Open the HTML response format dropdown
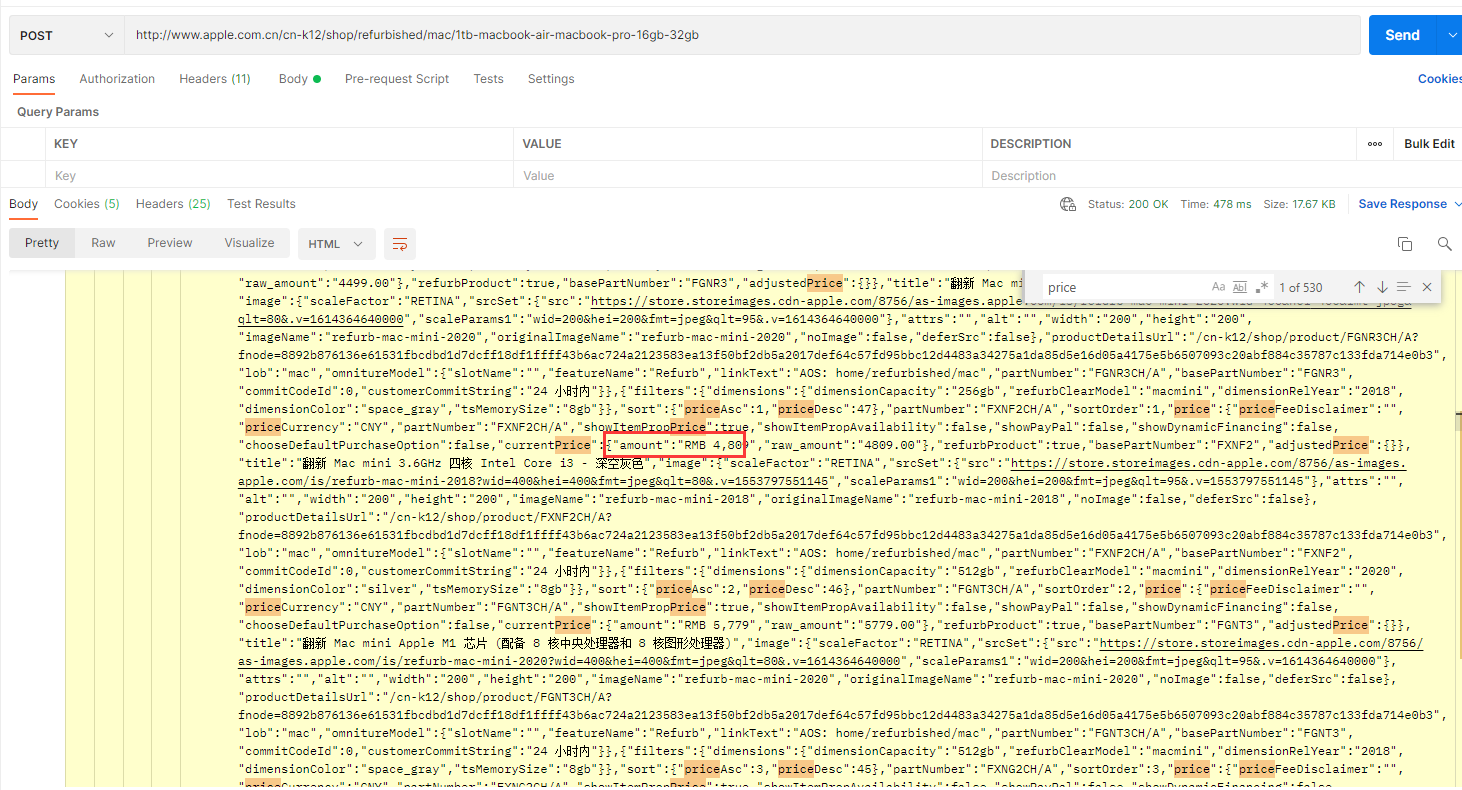Screen dimensions: 1462x790 (x=337, y=244)
